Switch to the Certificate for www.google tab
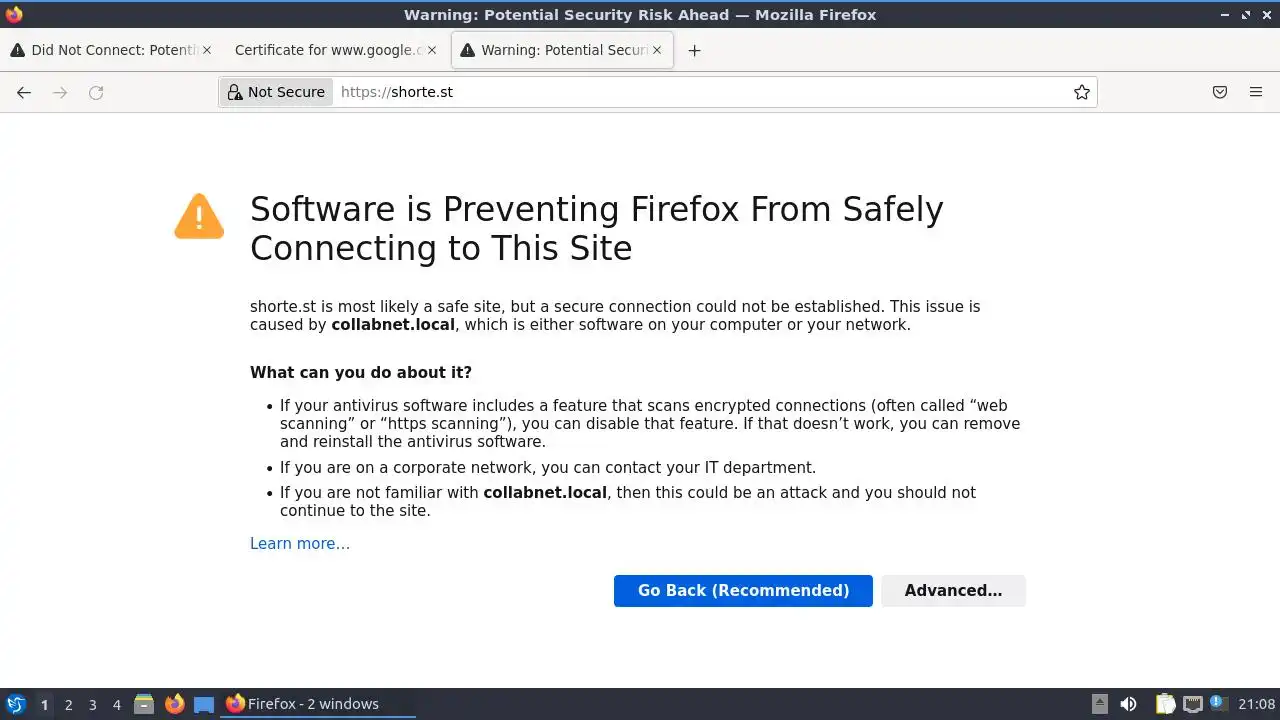 [325, 50]
